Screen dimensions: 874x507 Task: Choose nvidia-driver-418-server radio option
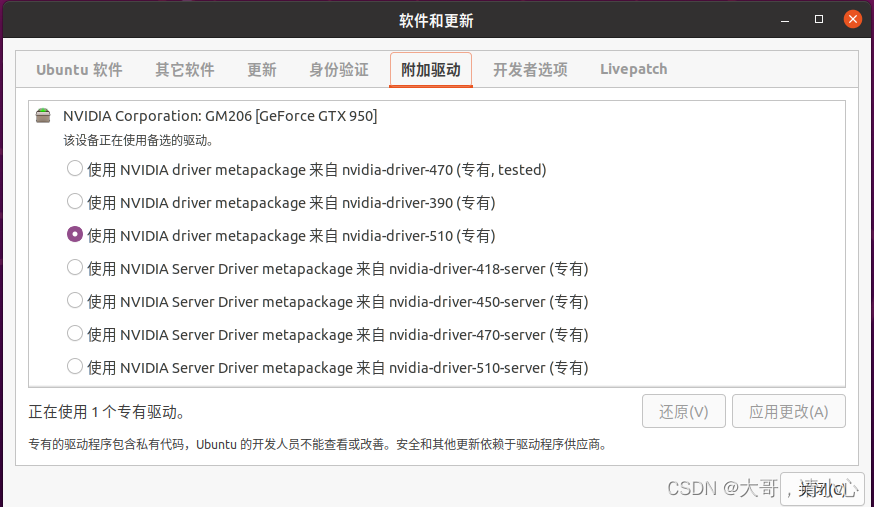(x=75, y=267)
